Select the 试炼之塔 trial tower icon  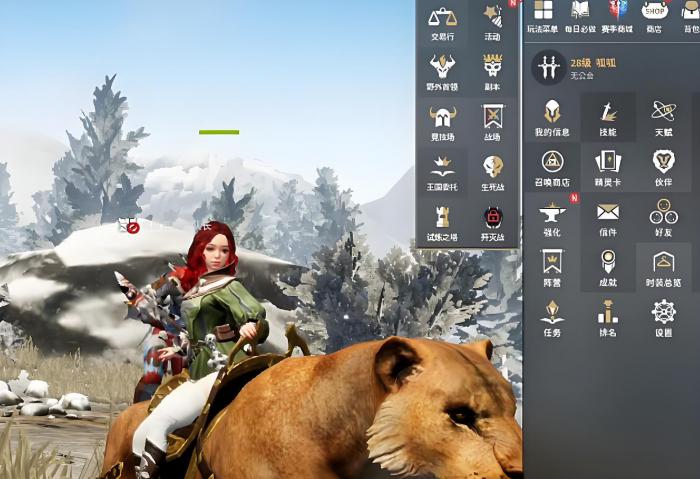(442, 222)
